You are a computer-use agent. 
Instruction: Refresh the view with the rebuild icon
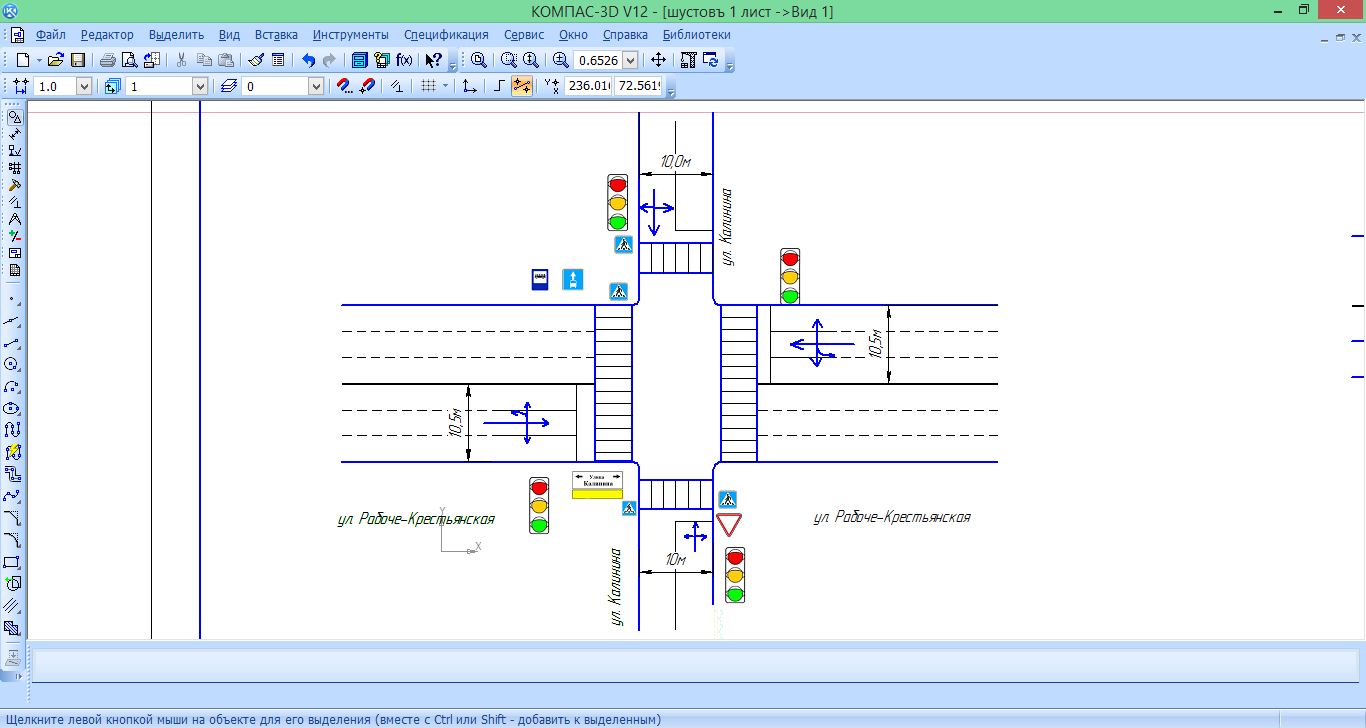[x=711, y=60]
